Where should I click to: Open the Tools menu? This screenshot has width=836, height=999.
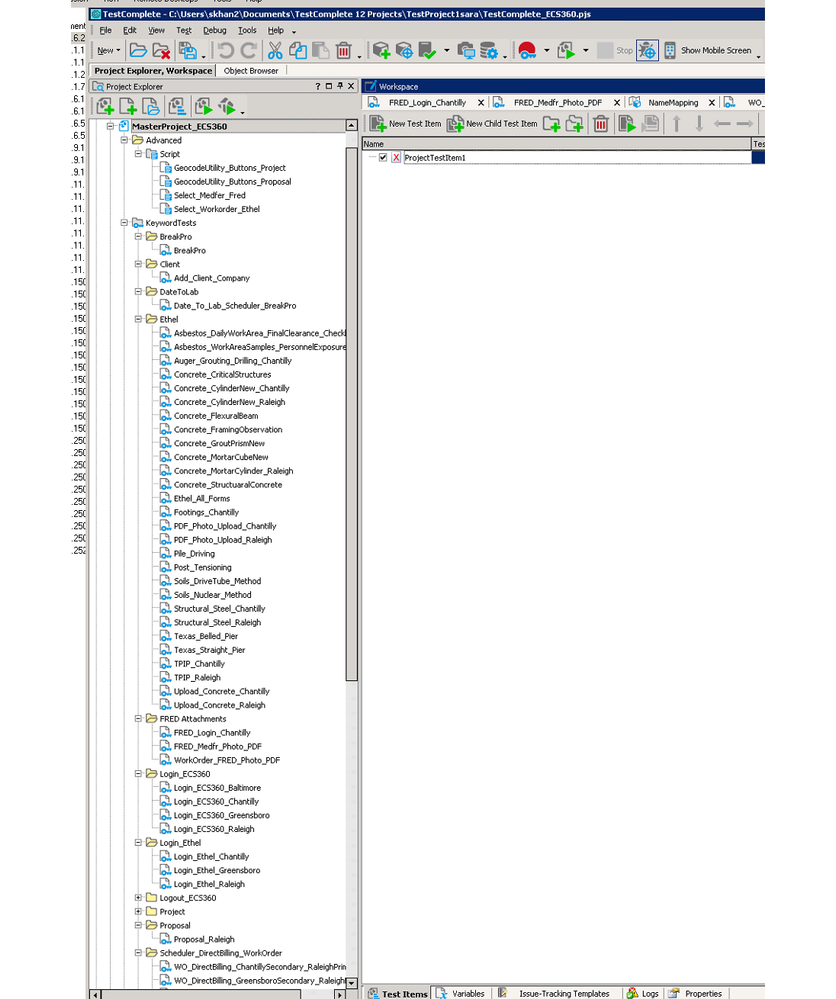tap(247, 30)
